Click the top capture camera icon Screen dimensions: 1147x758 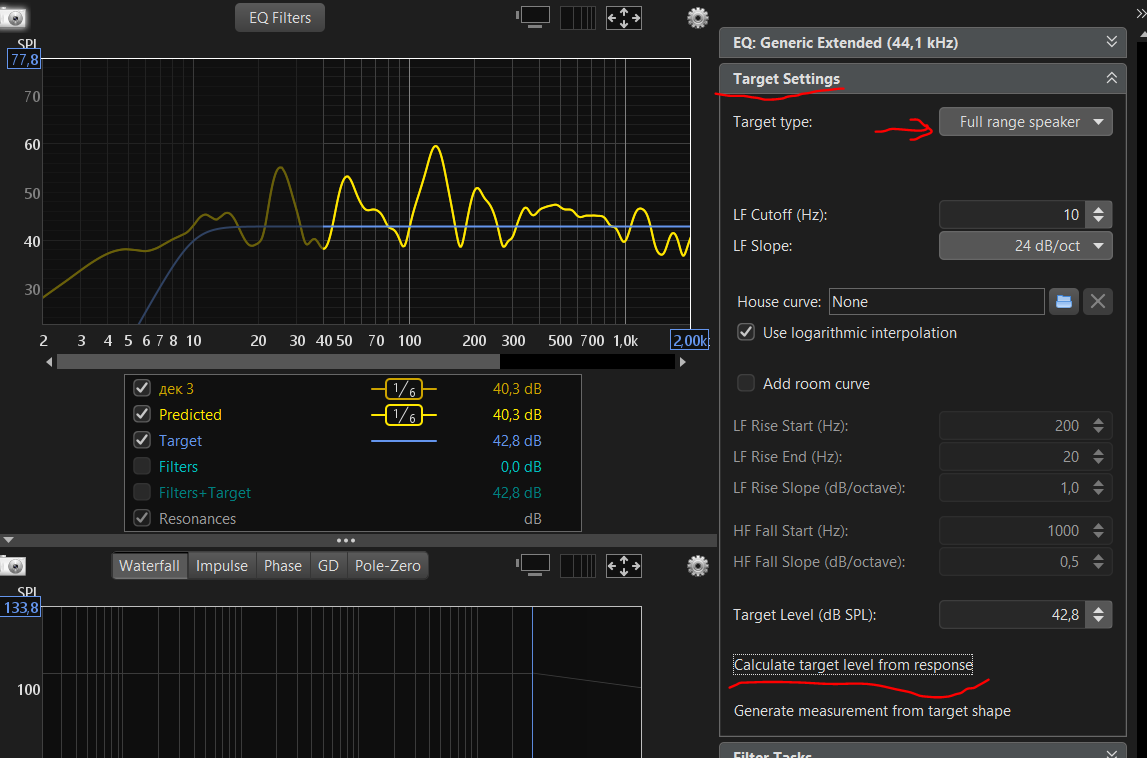(12, 18)
